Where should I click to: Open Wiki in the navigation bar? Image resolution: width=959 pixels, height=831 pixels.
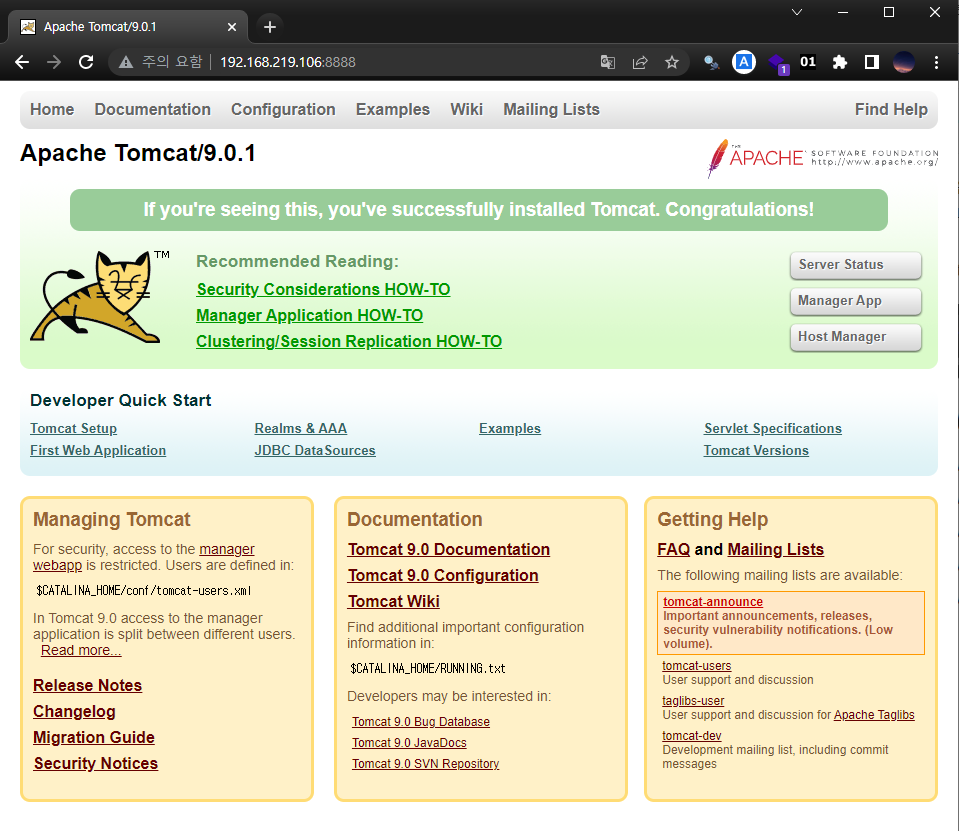[x=467, y=109]
